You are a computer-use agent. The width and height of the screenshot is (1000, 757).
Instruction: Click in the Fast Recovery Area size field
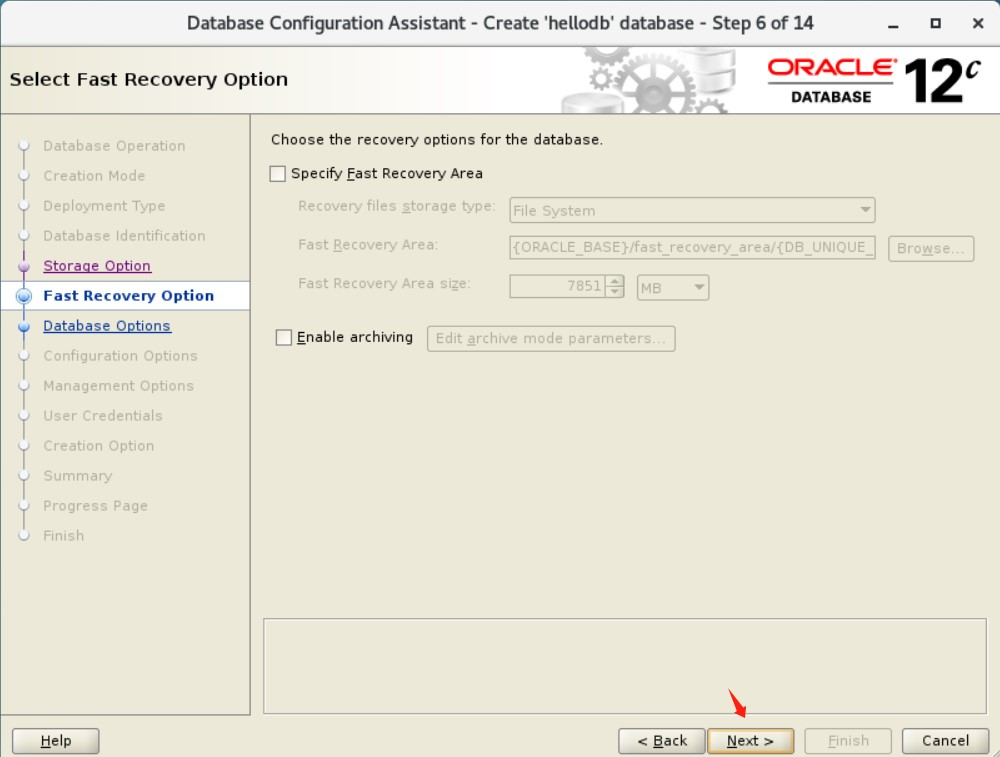point(557,286)
